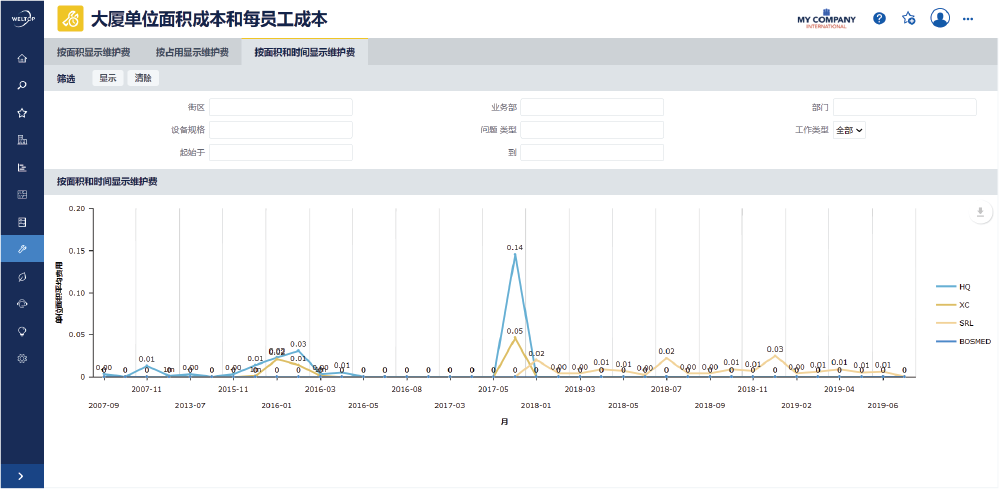
Task: Click the 0.20 y-axis value
Action: point(76,208)
